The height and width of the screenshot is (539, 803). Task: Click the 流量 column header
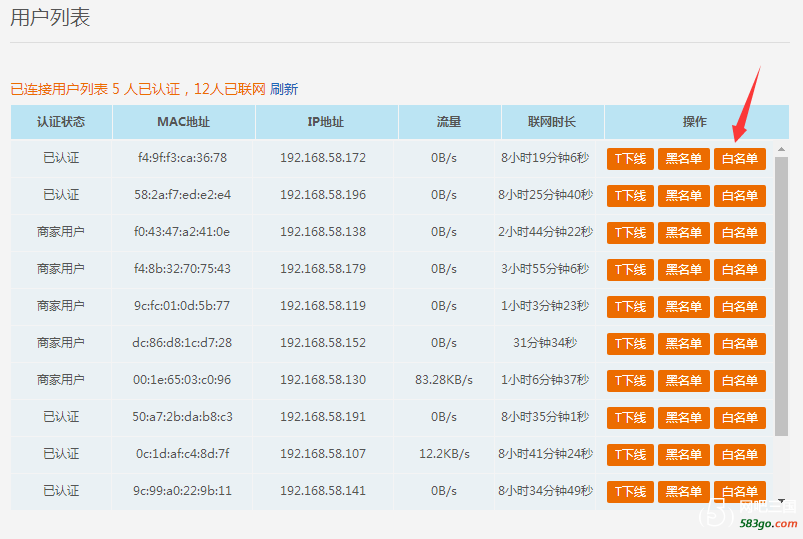click(x=449, y=122)
